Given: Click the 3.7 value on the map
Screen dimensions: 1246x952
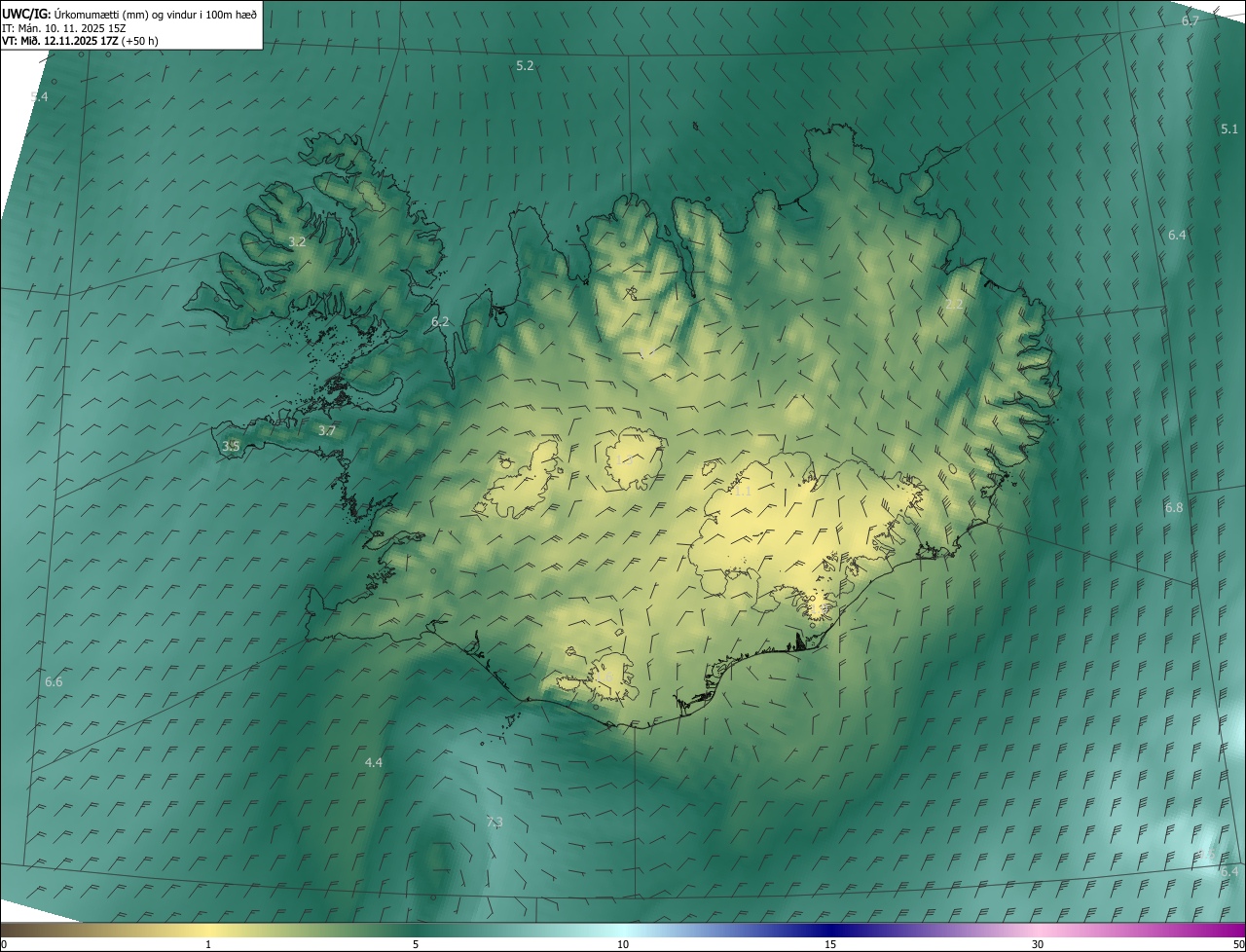Looking at the screenshot, I should pos(327,430).
